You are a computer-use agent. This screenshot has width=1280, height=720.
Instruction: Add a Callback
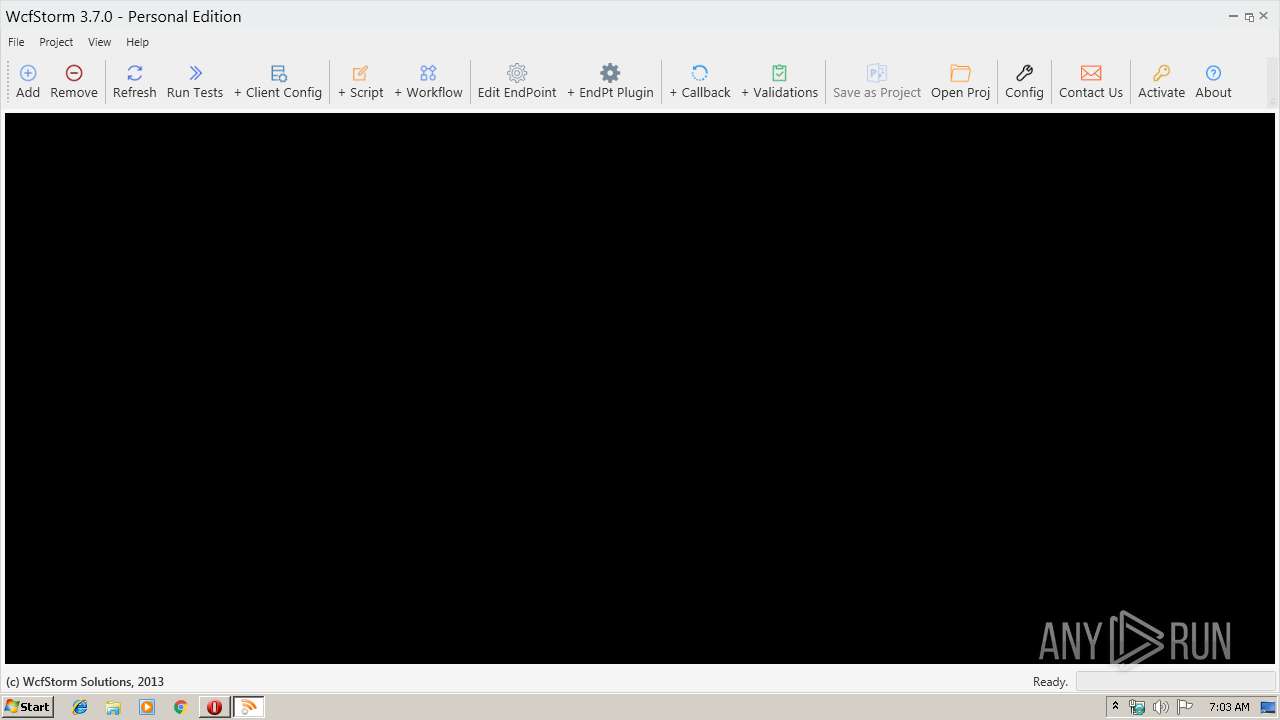(x=700, y=81)
